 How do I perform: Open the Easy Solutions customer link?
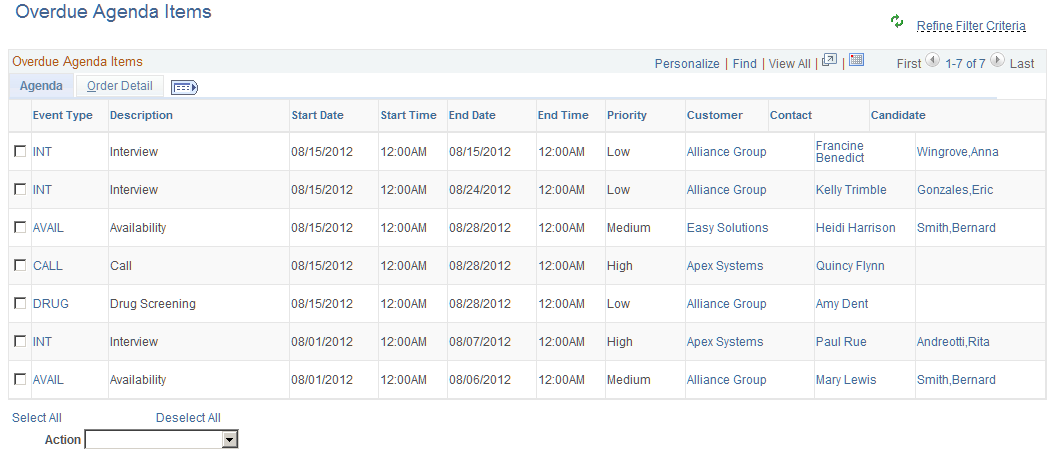point(727,228)
